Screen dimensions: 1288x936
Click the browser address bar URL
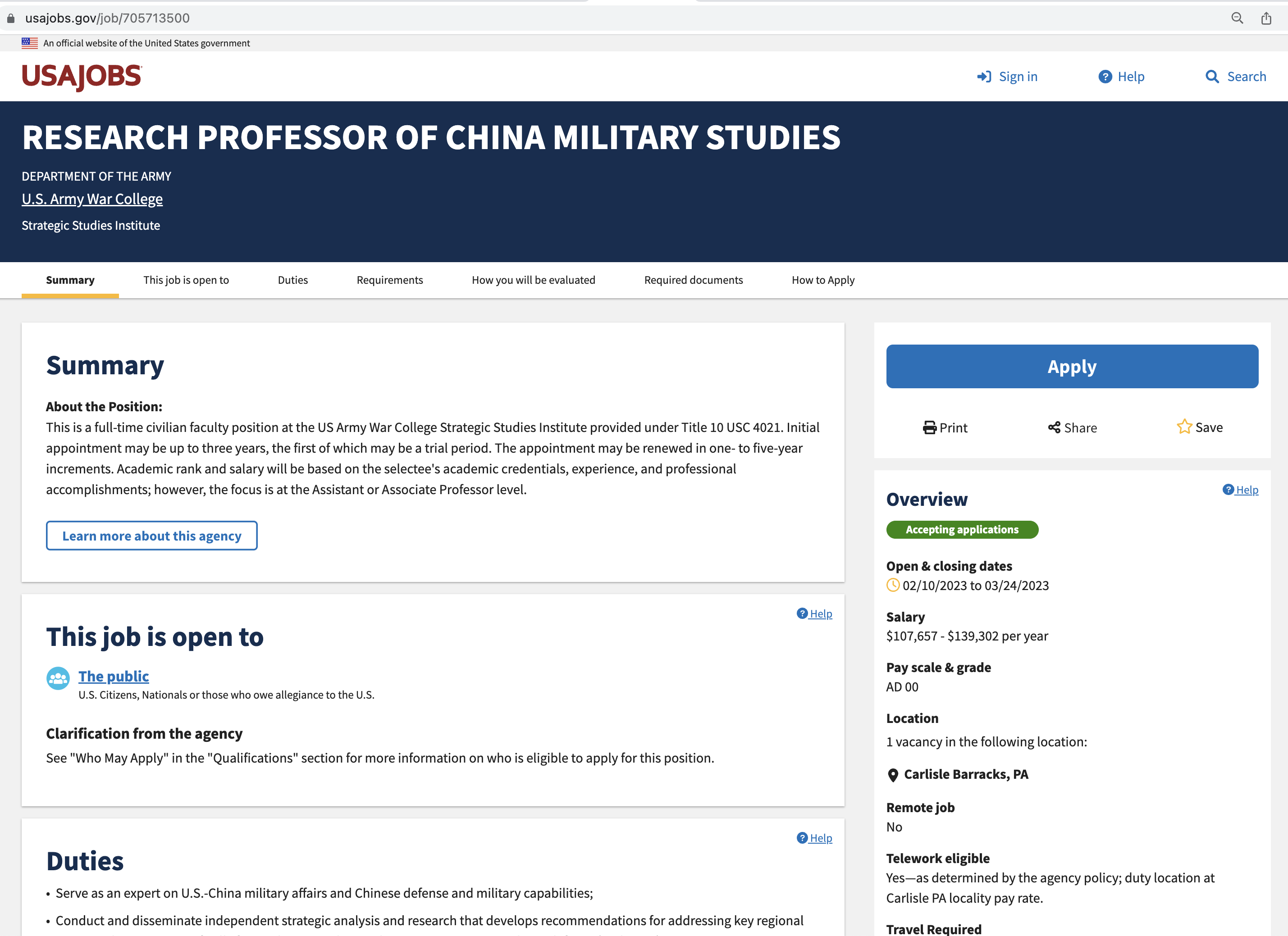pyautogui.click(x=107, y=18)
